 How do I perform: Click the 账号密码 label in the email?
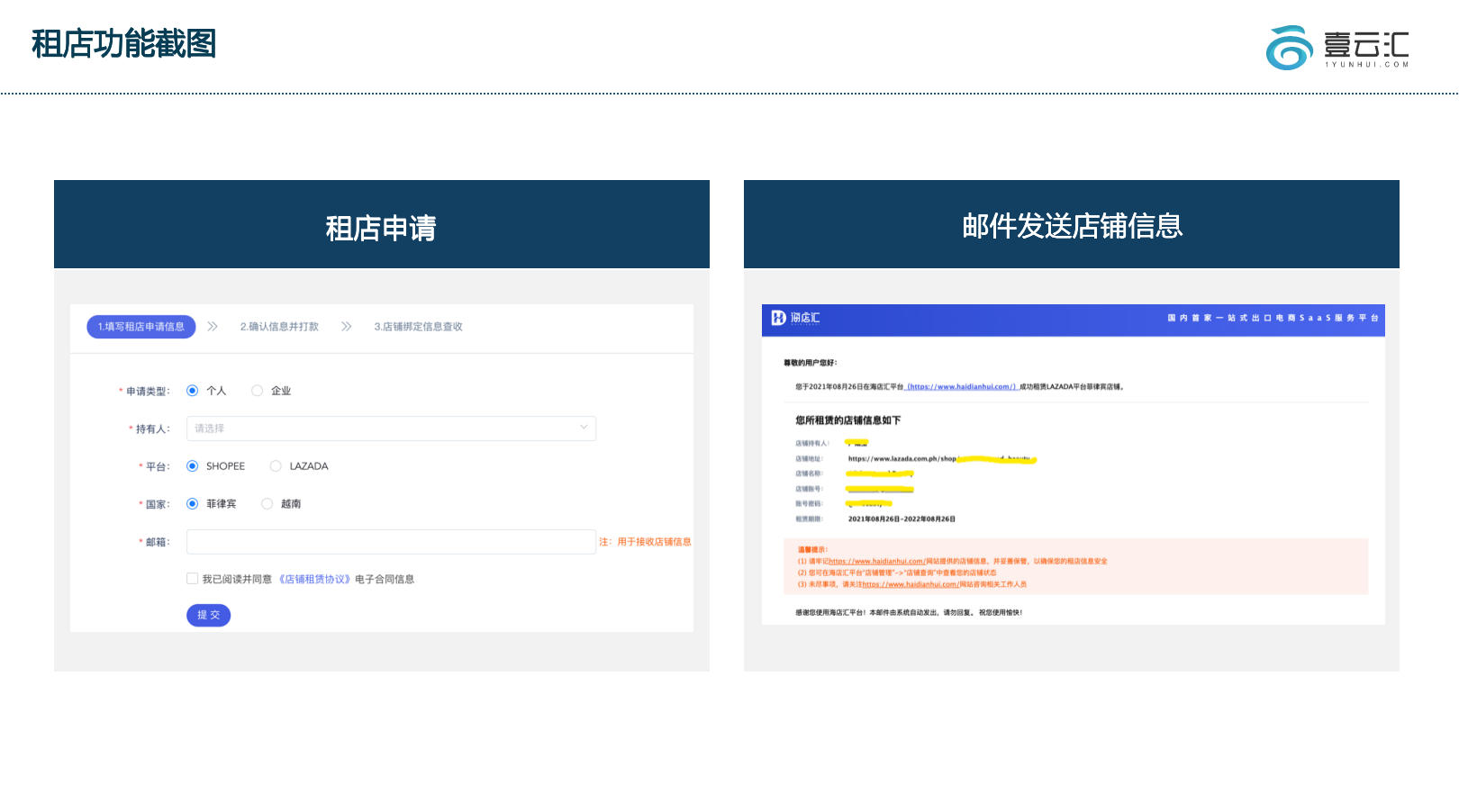coord(809,504)
